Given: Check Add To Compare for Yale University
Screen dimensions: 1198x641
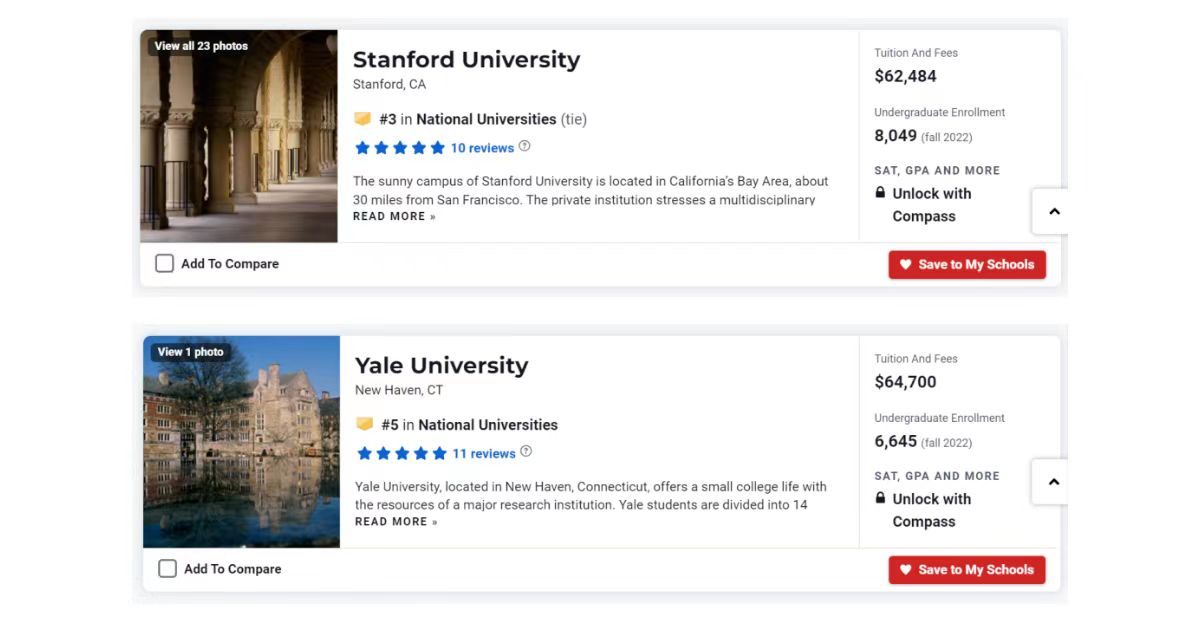Looking at the screenshot, I should tap(167, 569).
